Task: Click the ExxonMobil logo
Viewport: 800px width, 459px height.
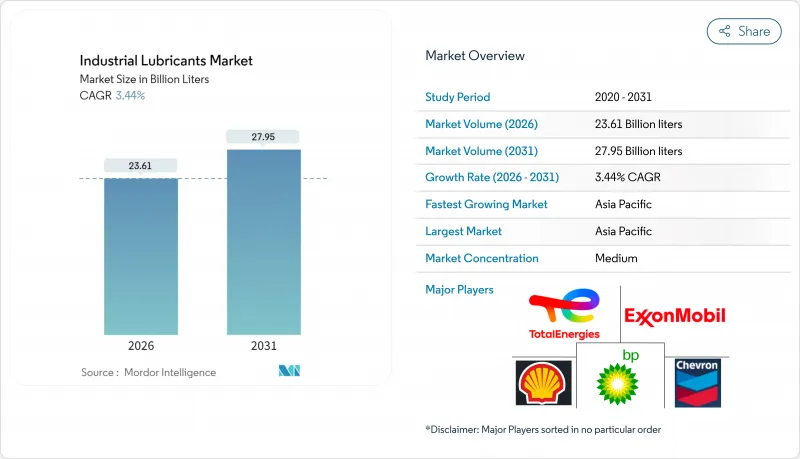Action: [675, 316]
